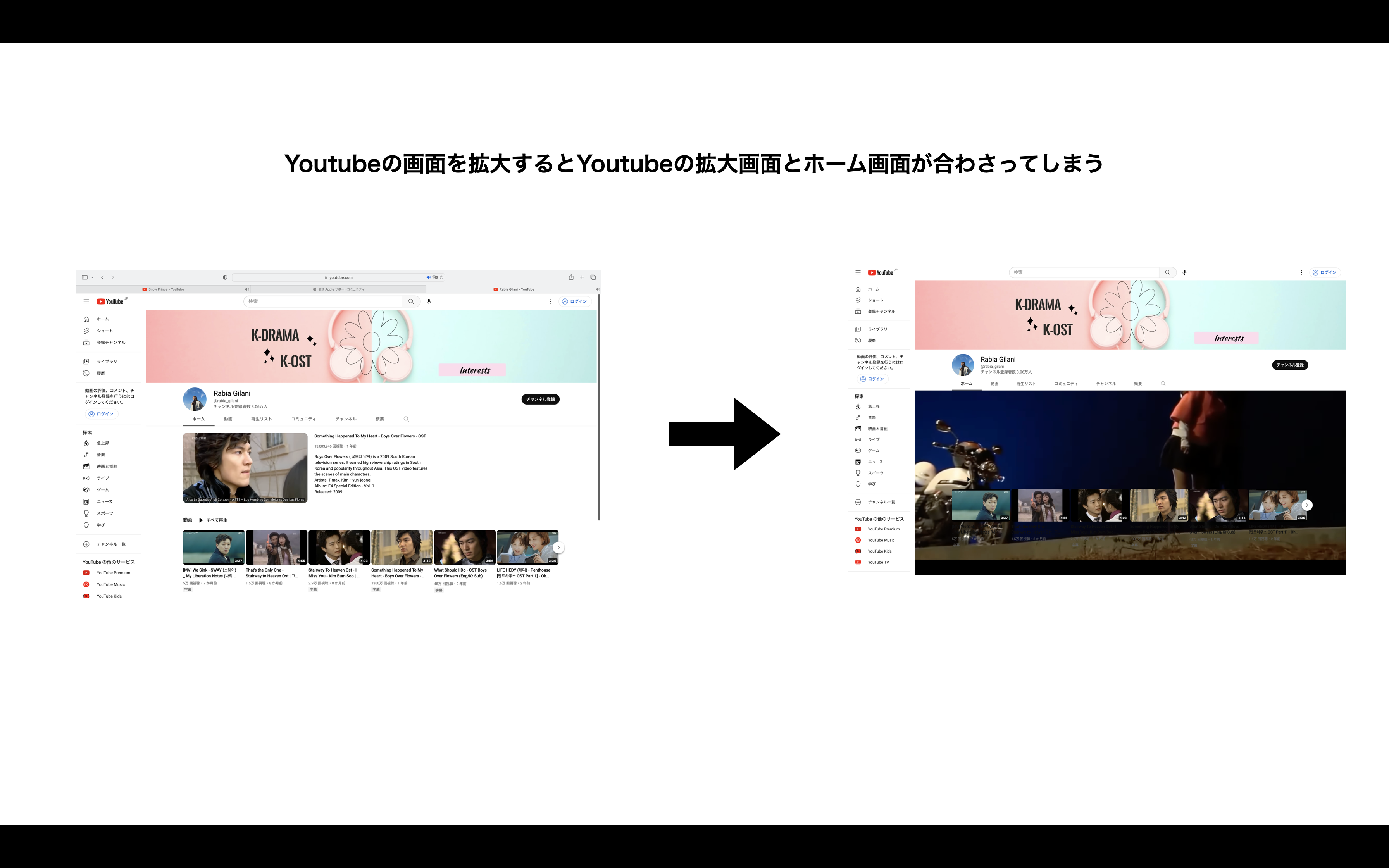1389x868 pixels.
Task: Click Safari's sidebar toggle icon
Action: (x=84, y=277)
